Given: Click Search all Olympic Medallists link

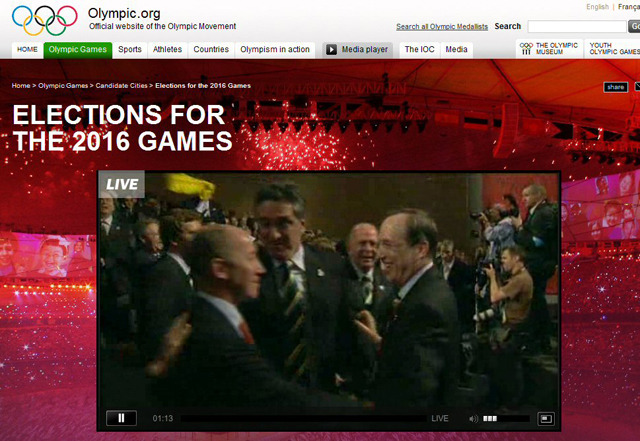Looking at the screenshot, I should [x=441, y=27].
